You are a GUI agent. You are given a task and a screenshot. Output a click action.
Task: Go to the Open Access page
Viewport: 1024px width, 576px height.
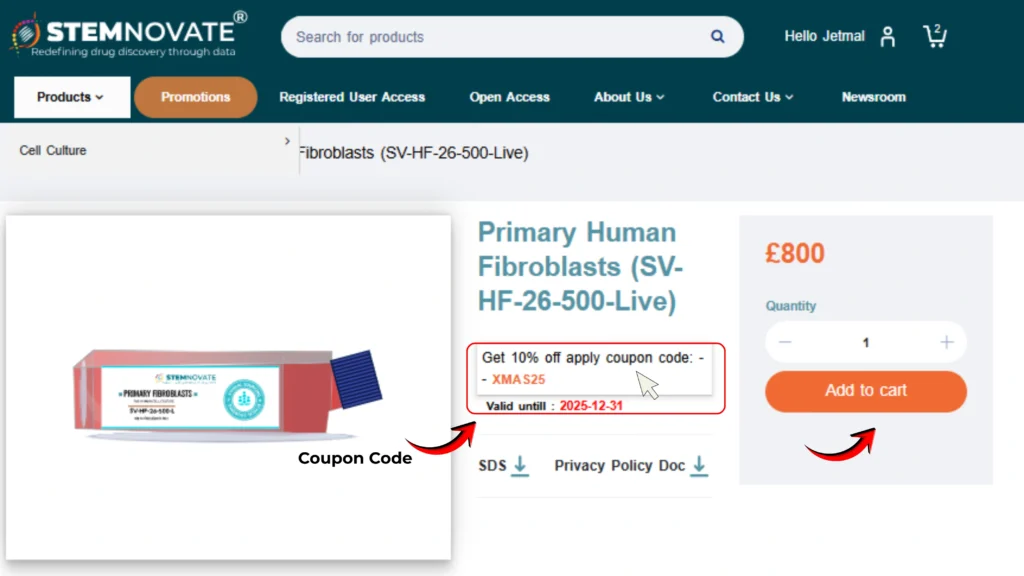(x=510, y=97)
